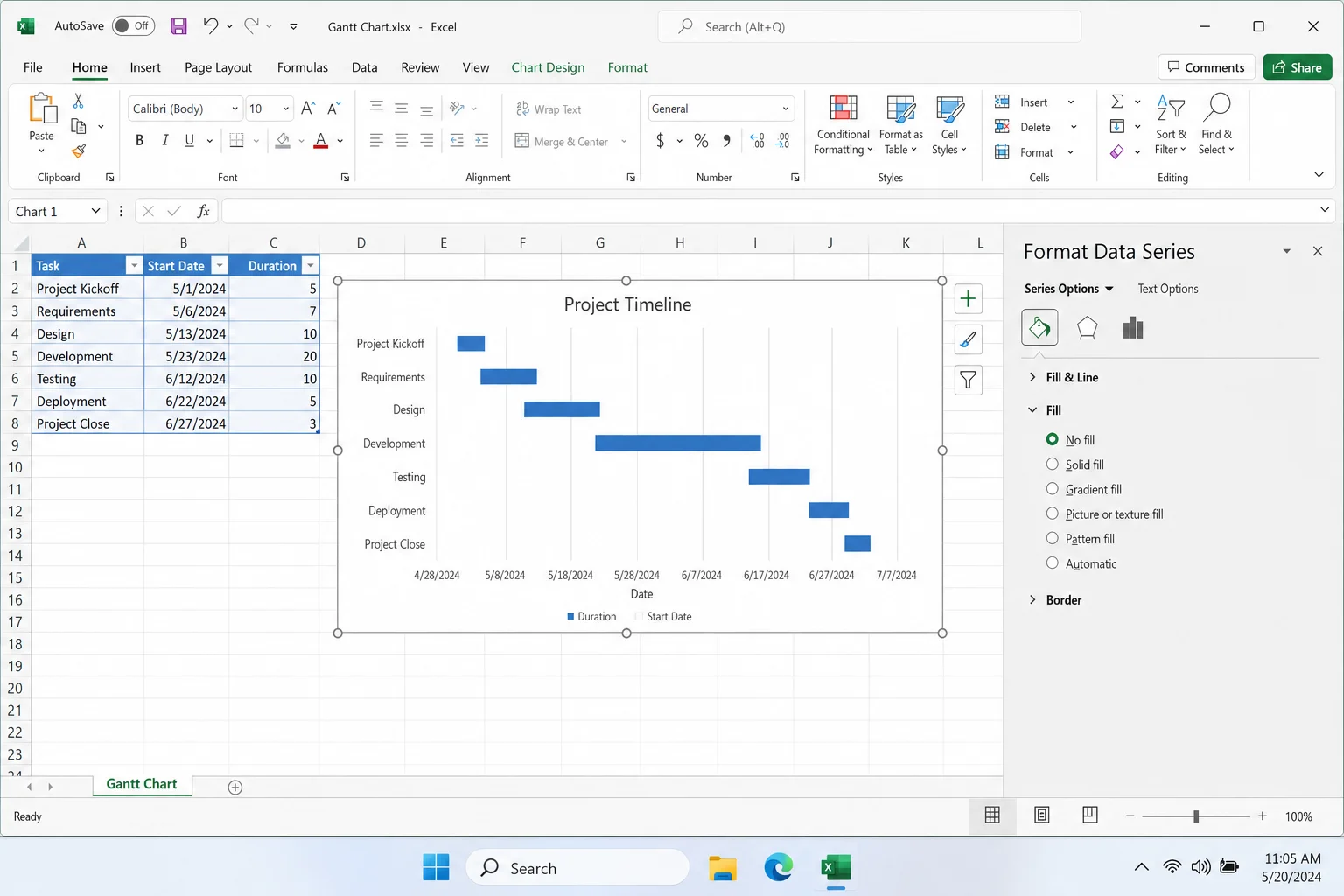This screenshot has height=896, width=1344.
Task: Toggle the AutoSave switch
Action: (133, 26)
